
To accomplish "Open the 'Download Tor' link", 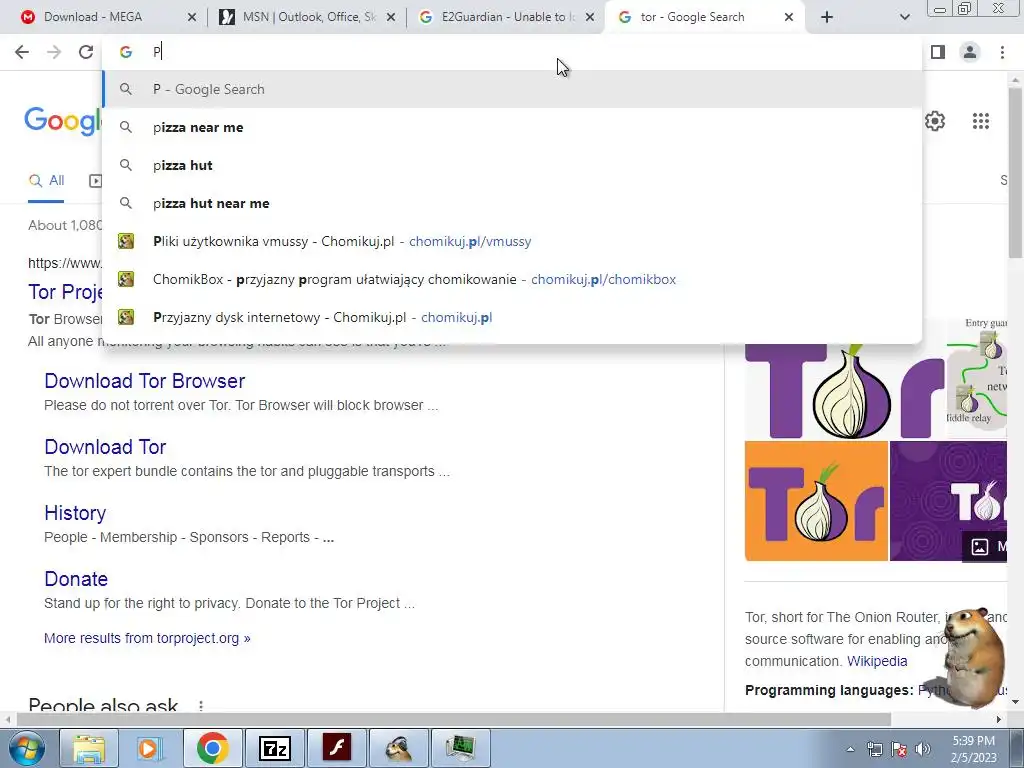I will [x=105, y=447].
